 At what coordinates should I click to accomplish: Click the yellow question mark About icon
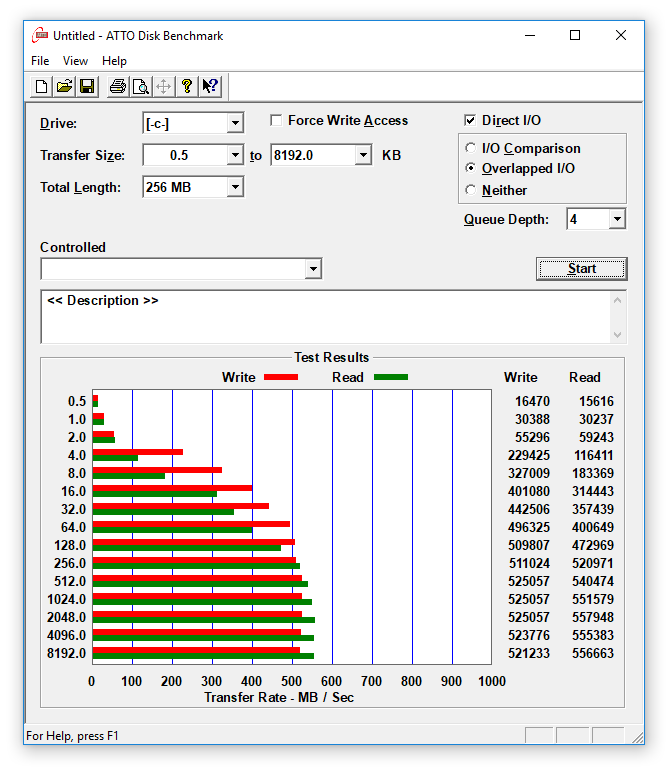click(186, 86)
